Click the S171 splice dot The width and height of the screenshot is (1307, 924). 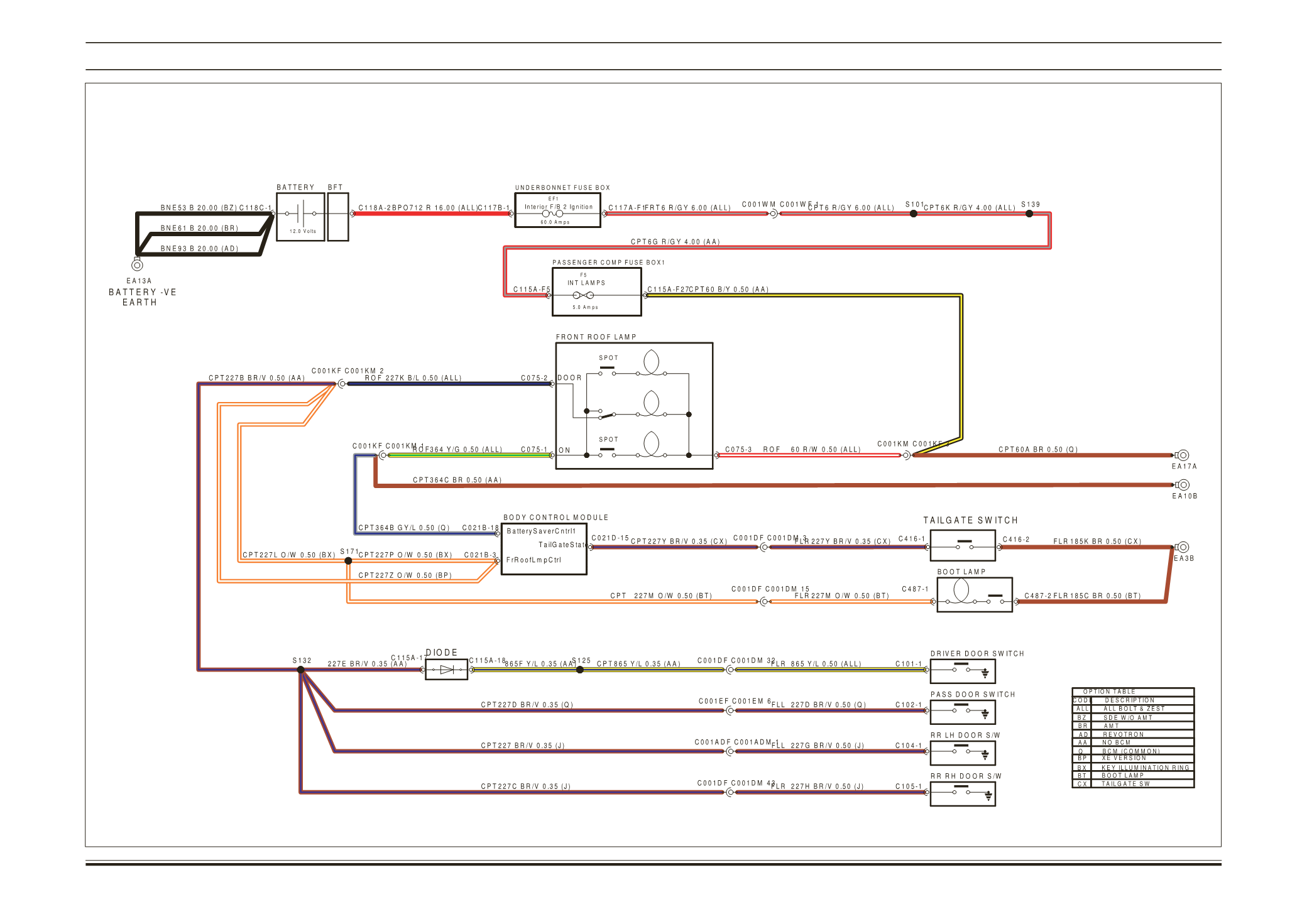[x=348, y=561]
